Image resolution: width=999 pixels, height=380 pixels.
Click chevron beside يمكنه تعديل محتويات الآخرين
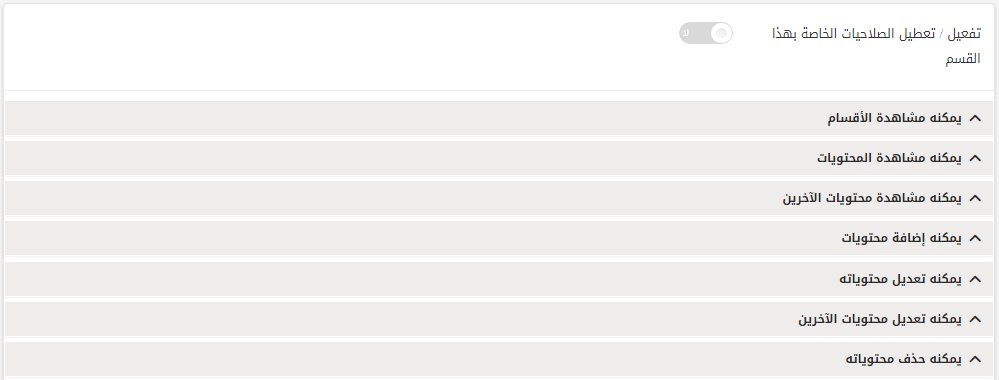point(975,319)
